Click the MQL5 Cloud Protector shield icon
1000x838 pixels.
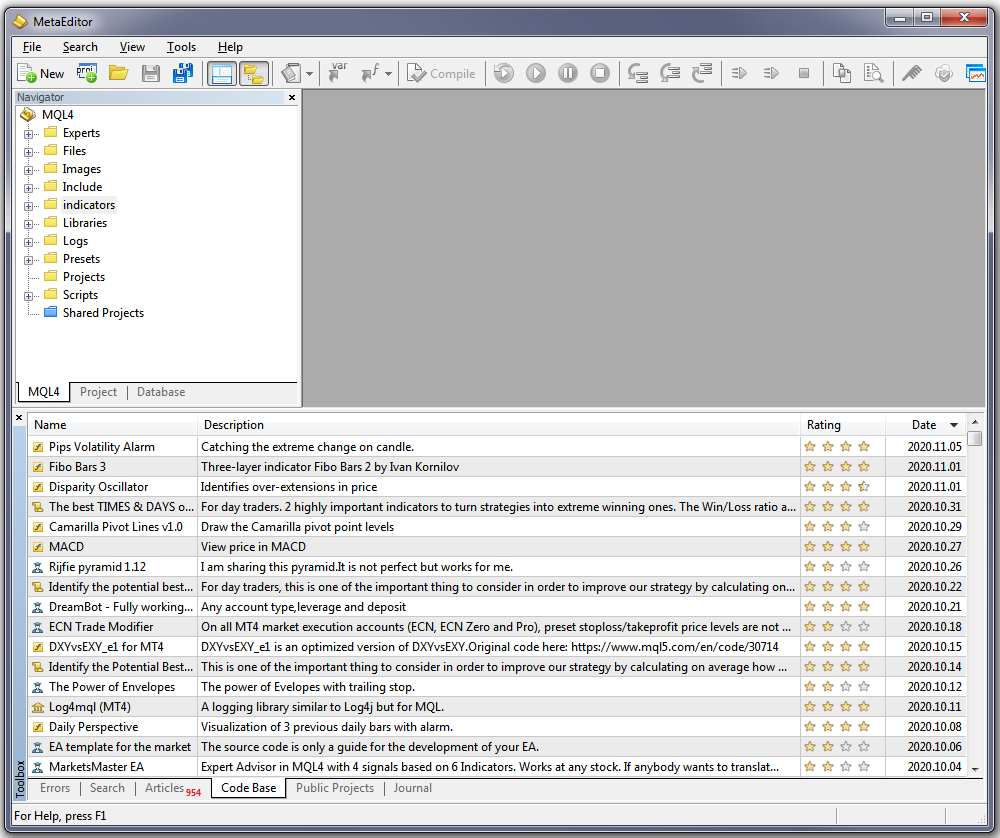[x=944, y=73]
